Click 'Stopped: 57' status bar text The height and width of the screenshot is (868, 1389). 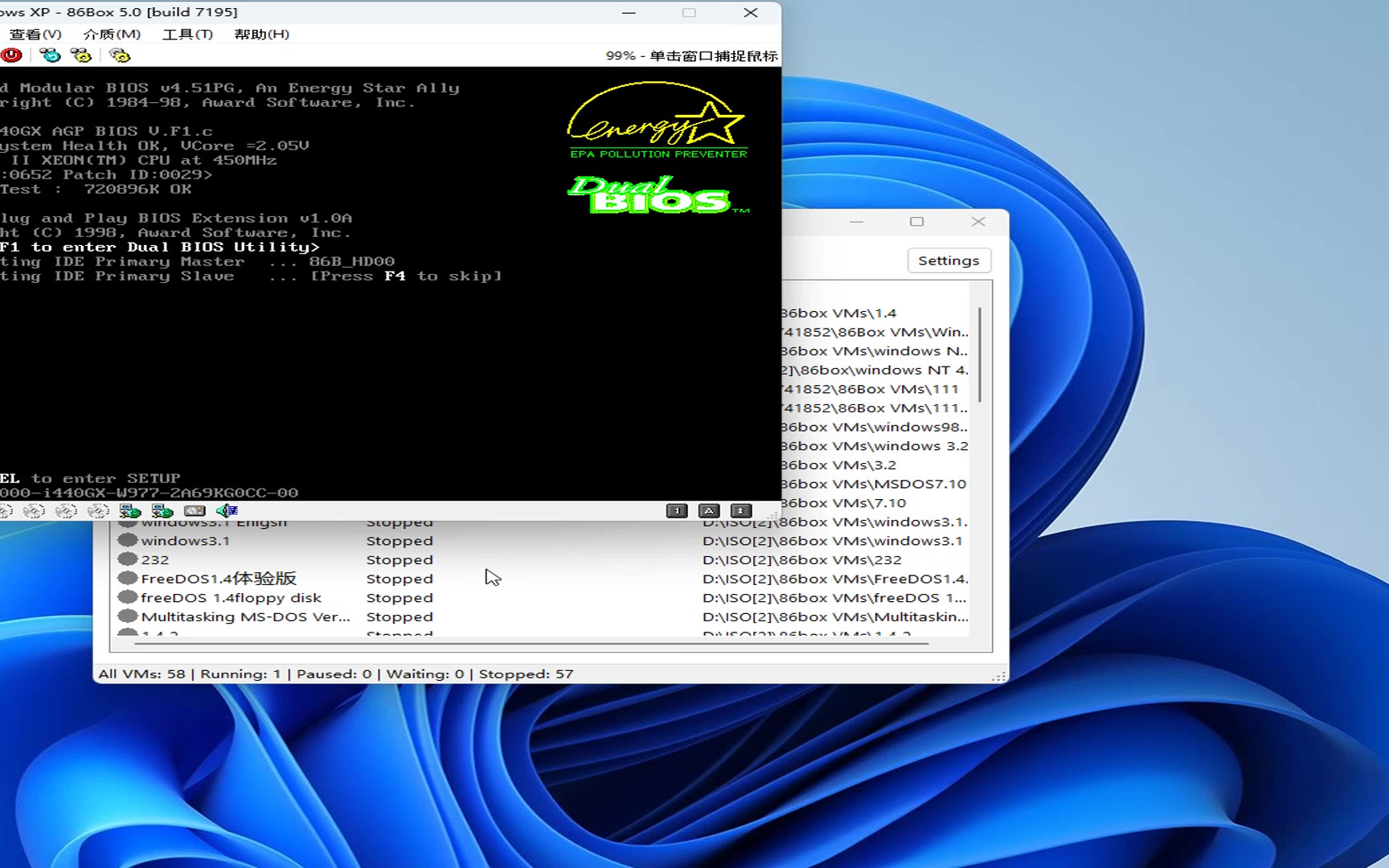coord(527,674)
